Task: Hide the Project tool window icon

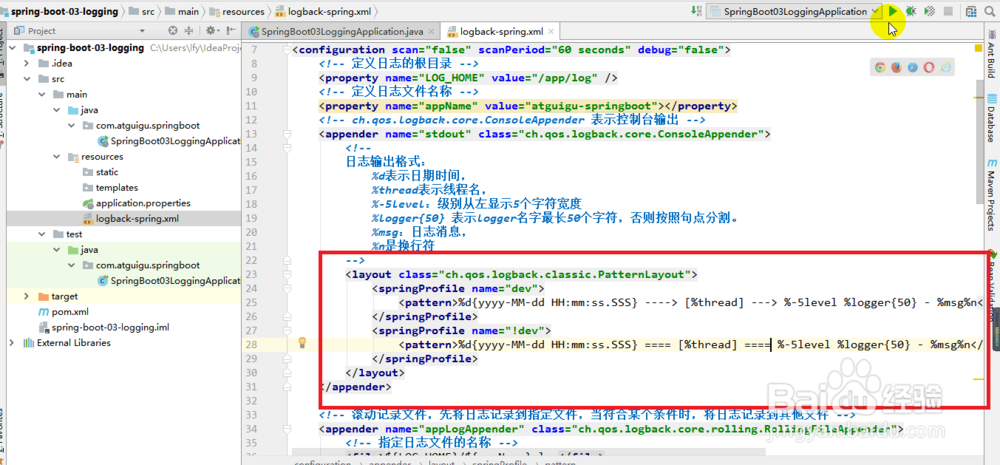Action: coord(230,31)
